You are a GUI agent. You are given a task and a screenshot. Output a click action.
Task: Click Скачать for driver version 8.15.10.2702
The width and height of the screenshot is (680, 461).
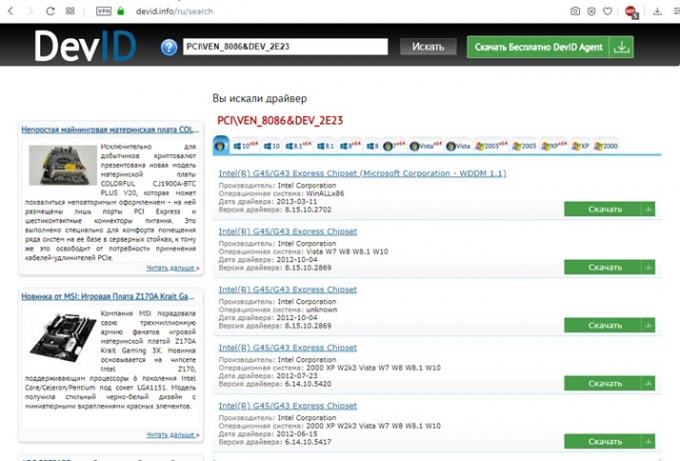click(x=603, y=209)
